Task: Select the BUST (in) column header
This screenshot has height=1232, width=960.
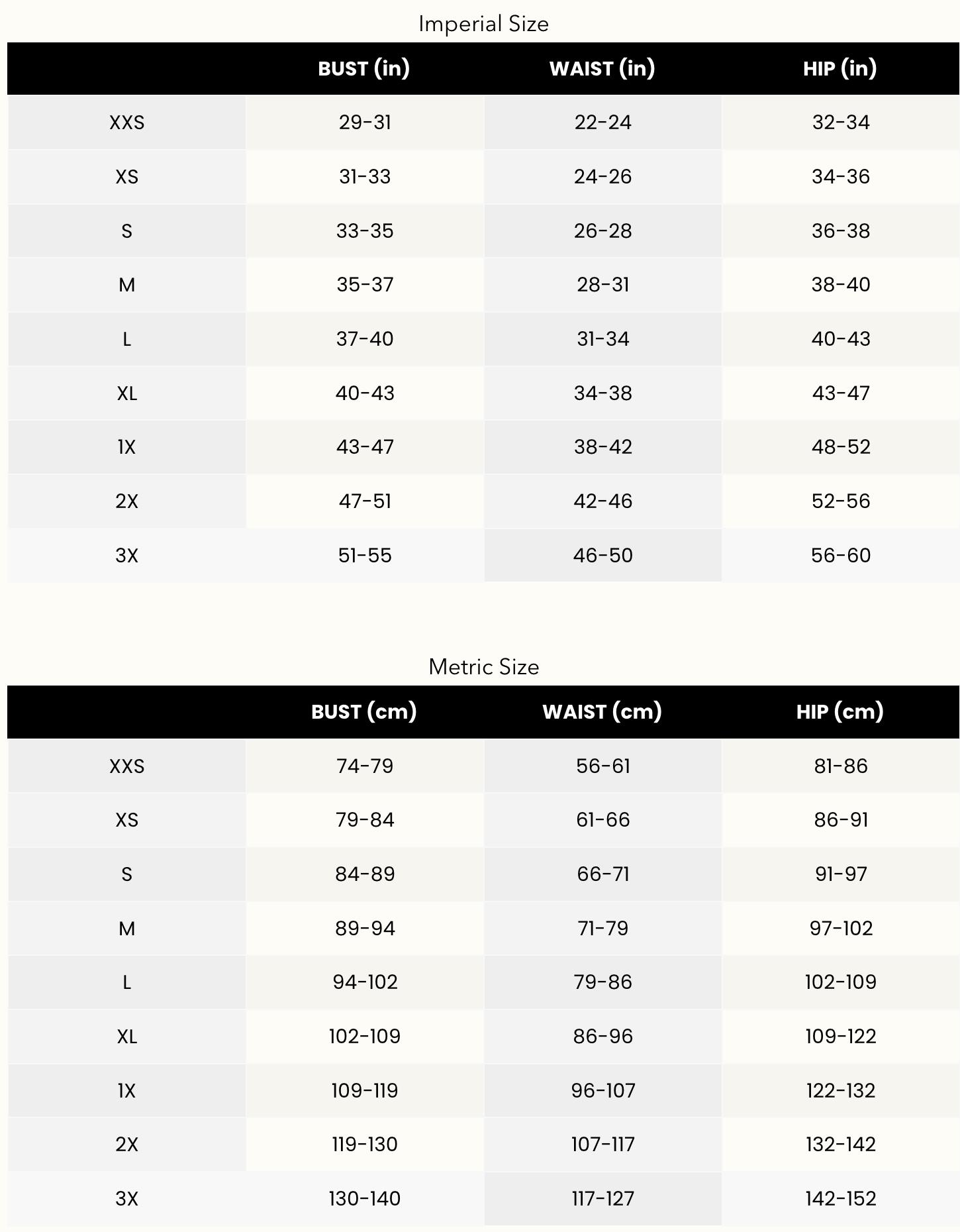Action: [364, 68]
